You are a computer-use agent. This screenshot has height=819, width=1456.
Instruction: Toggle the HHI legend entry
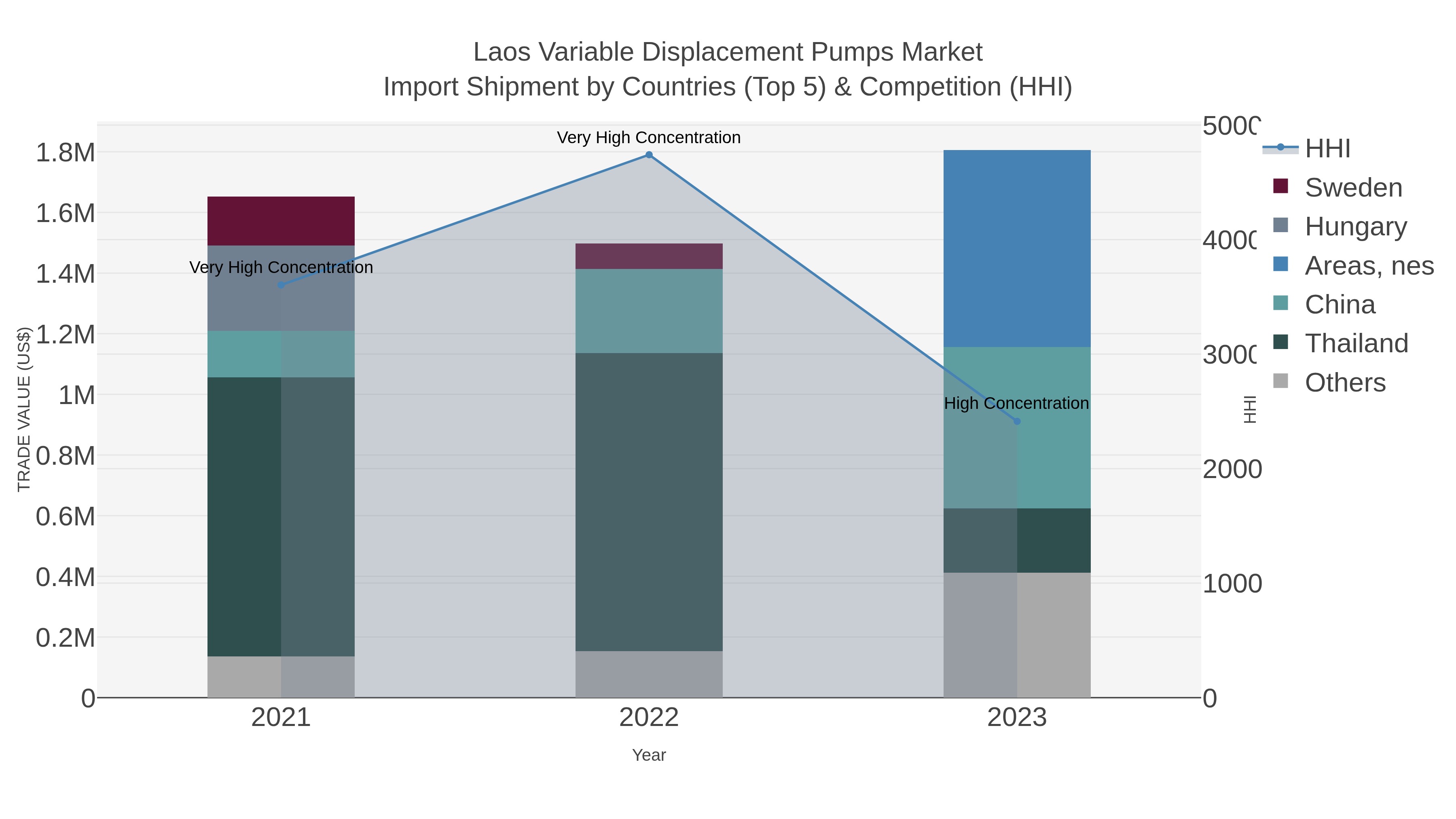click(x=1307, y=148)
